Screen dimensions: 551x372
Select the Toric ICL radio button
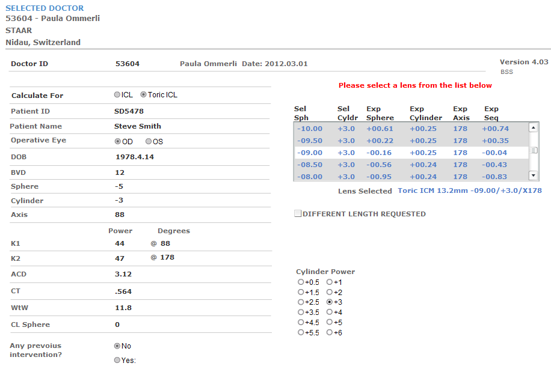tap(143, 95)
